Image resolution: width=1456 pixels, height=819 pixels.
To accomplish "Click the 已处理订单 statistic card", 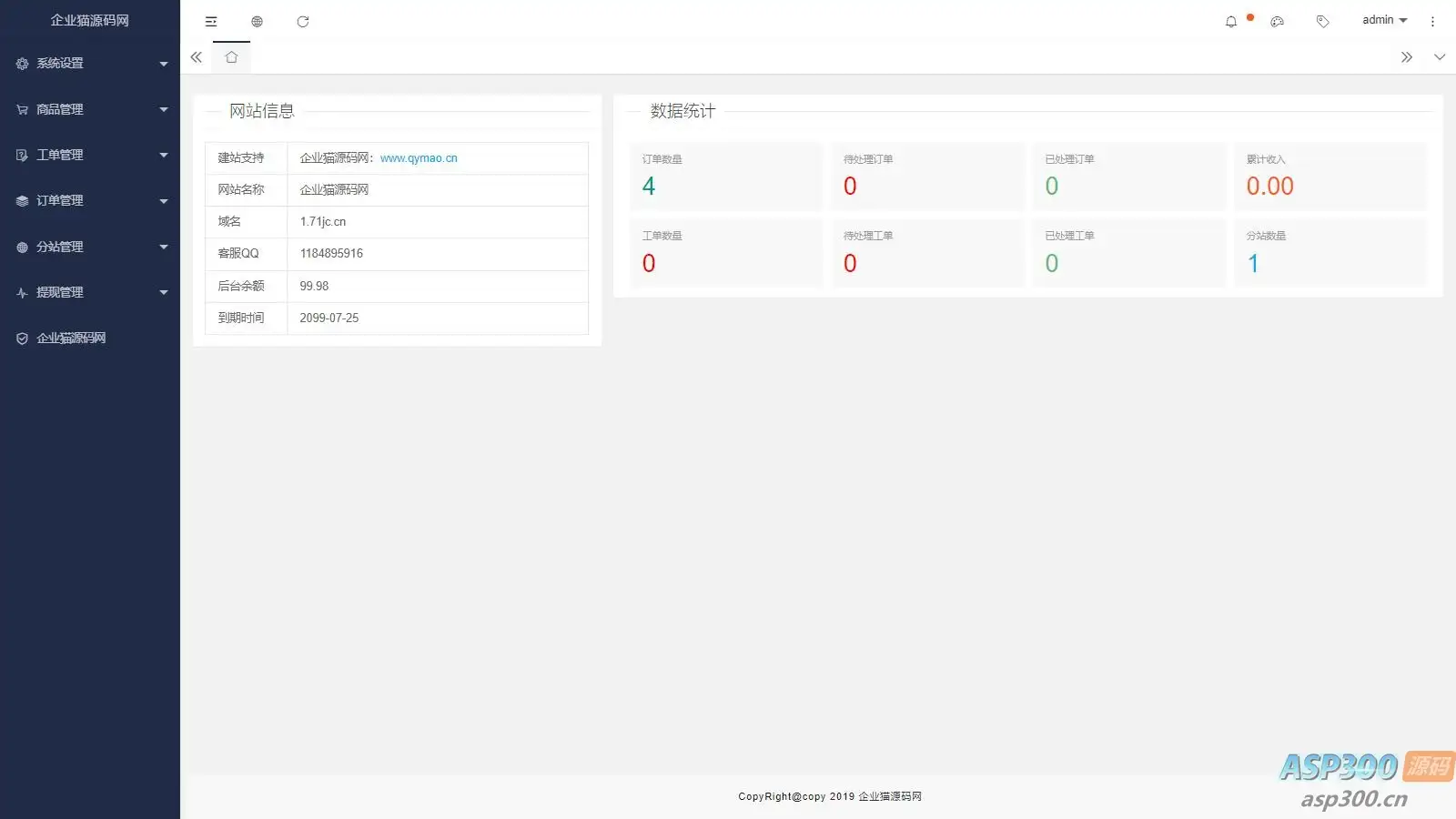I will tap(1129, 177).
